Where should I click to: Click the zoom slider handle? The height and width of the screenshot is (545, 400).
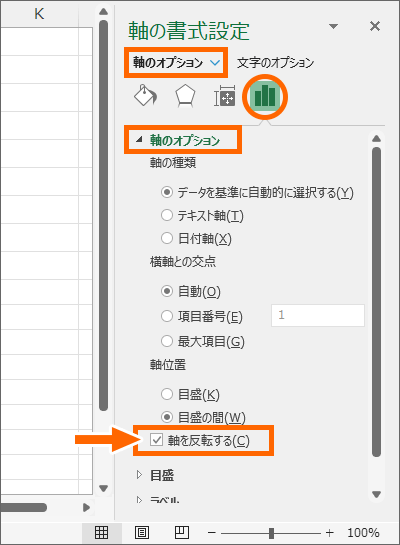coord(271,532)
